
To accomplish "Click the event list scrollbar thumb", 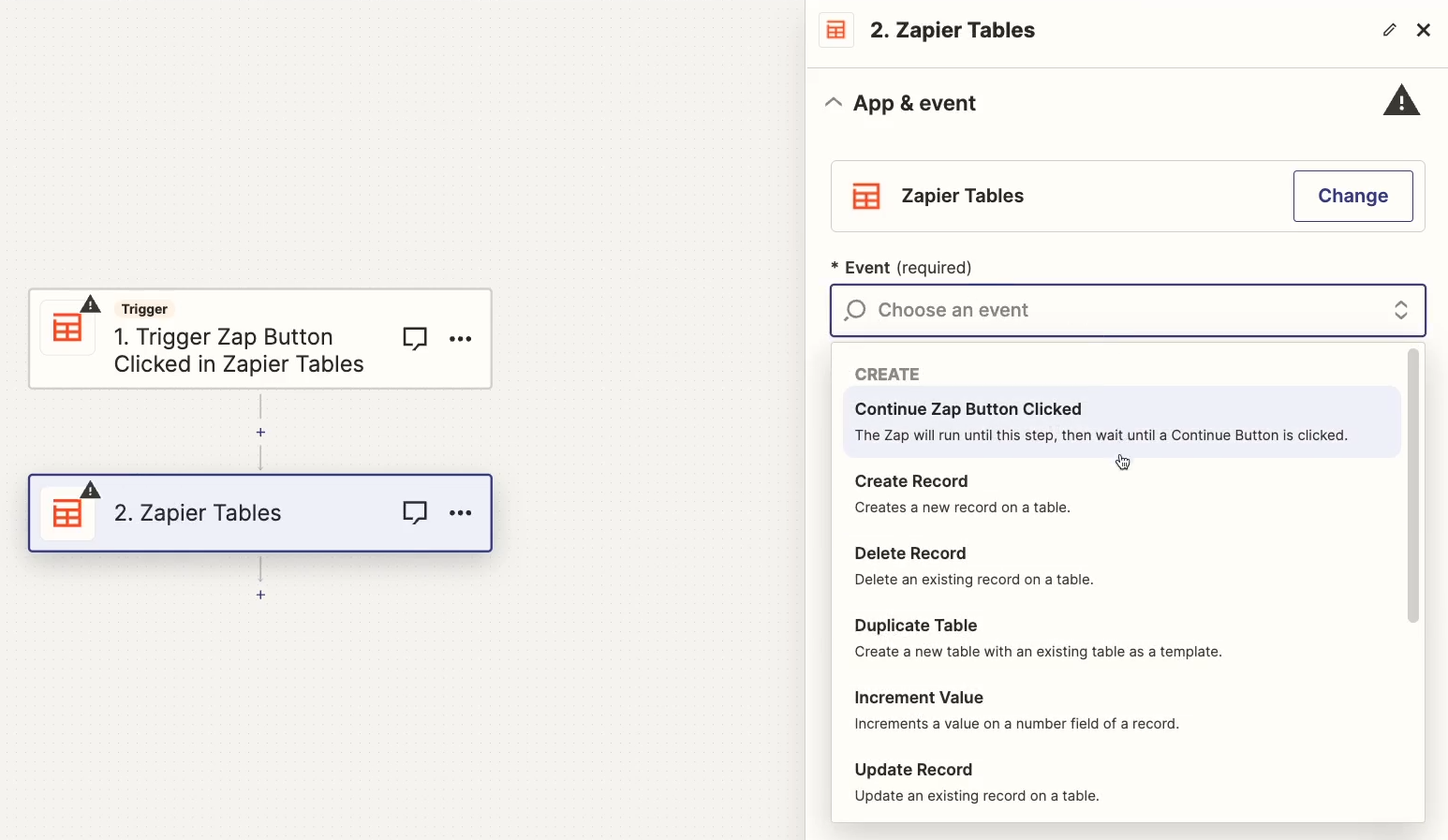I will (x=1413, y=485).
